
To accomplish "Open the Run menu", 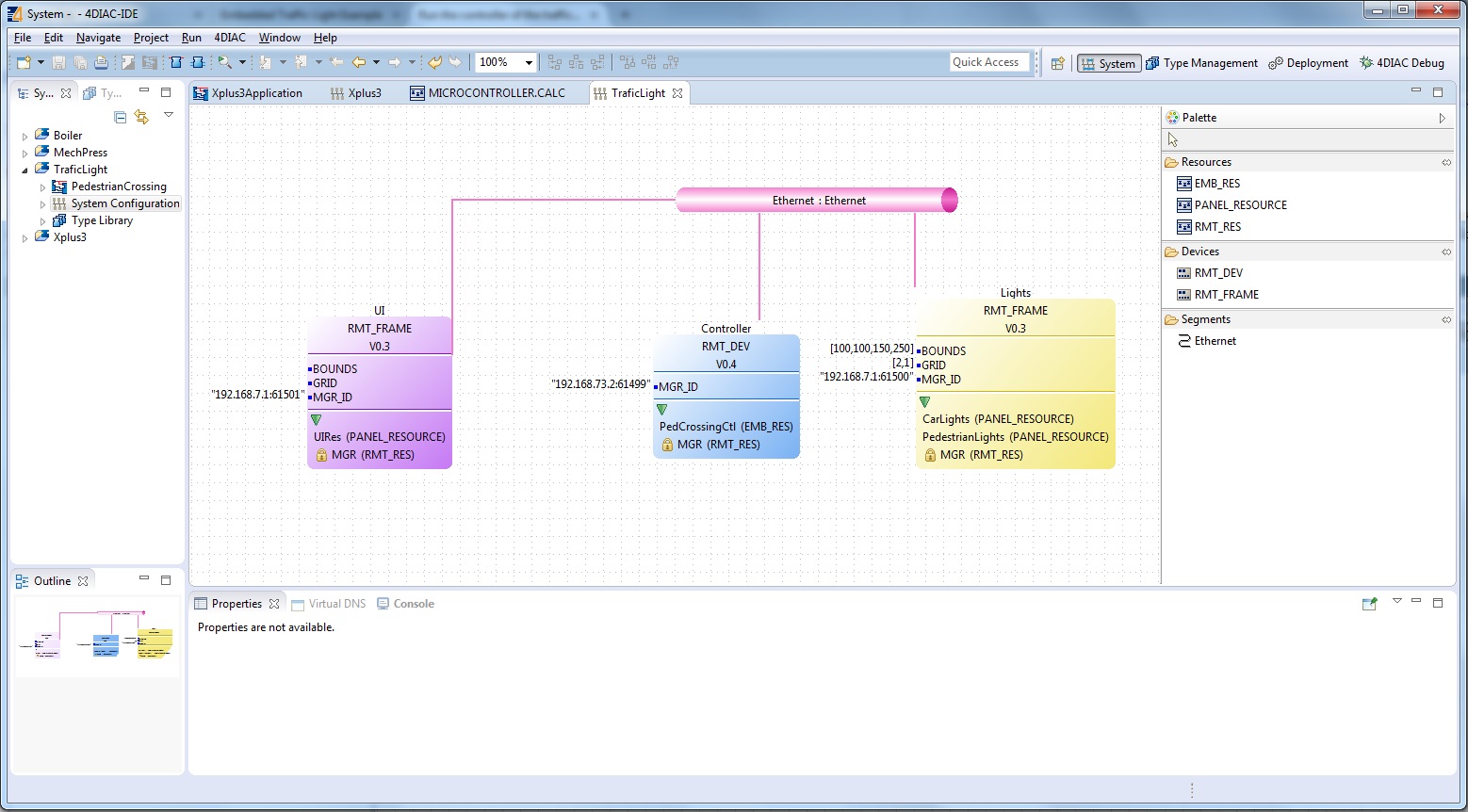I will pos(191,38).
